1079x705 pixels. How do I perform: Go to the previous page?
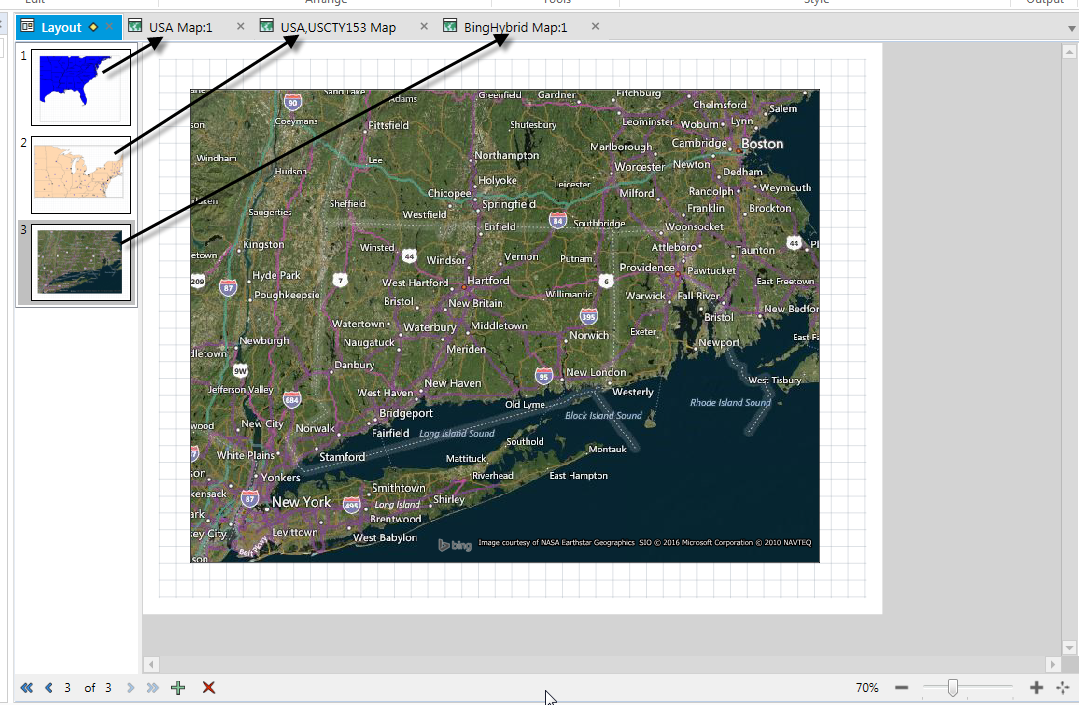click(x=49, y=687)
